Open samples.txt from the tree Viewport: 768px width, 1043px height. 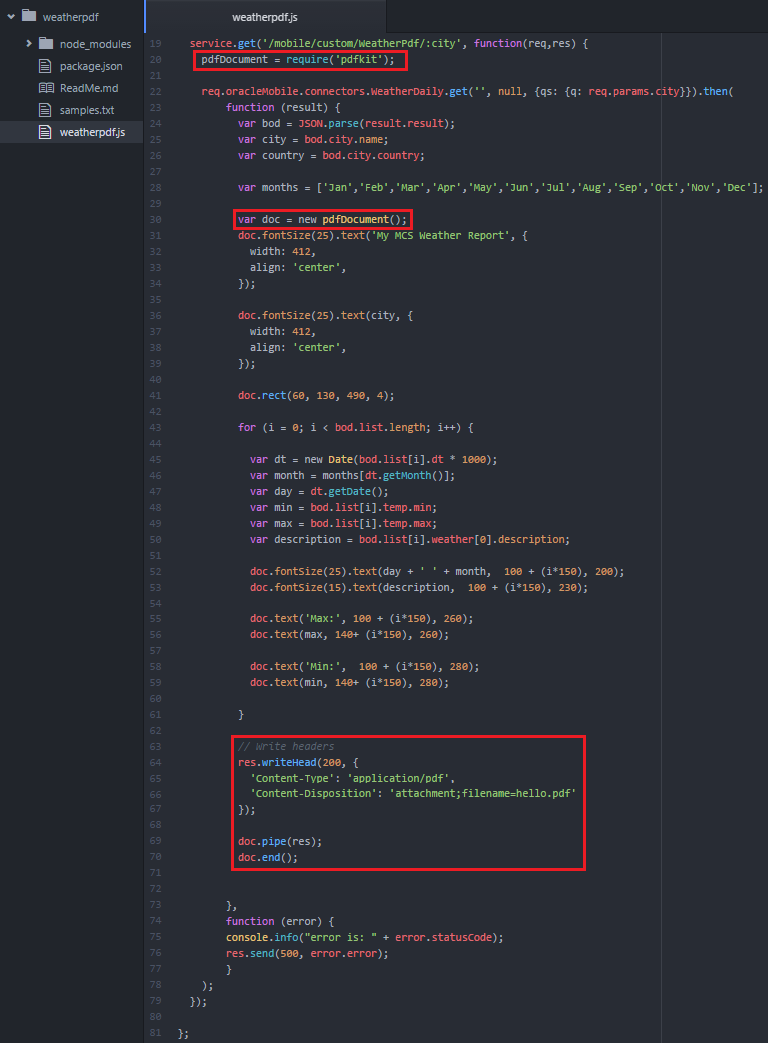coord(87,110)
